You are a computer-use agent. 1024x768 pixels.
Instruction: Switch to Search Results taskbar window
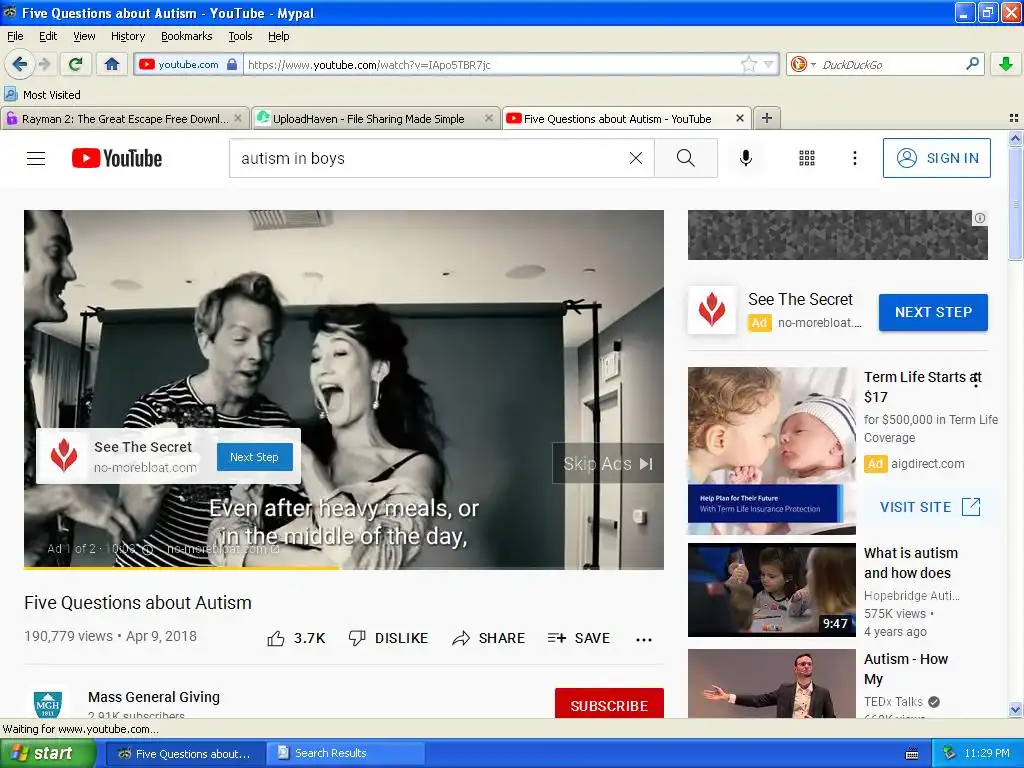click(x=344, y=753)
